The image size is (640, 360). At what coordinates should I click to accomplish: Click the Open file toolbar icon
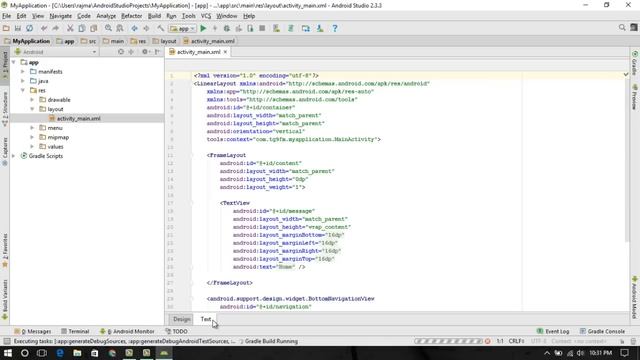click(x=6, y=28)
